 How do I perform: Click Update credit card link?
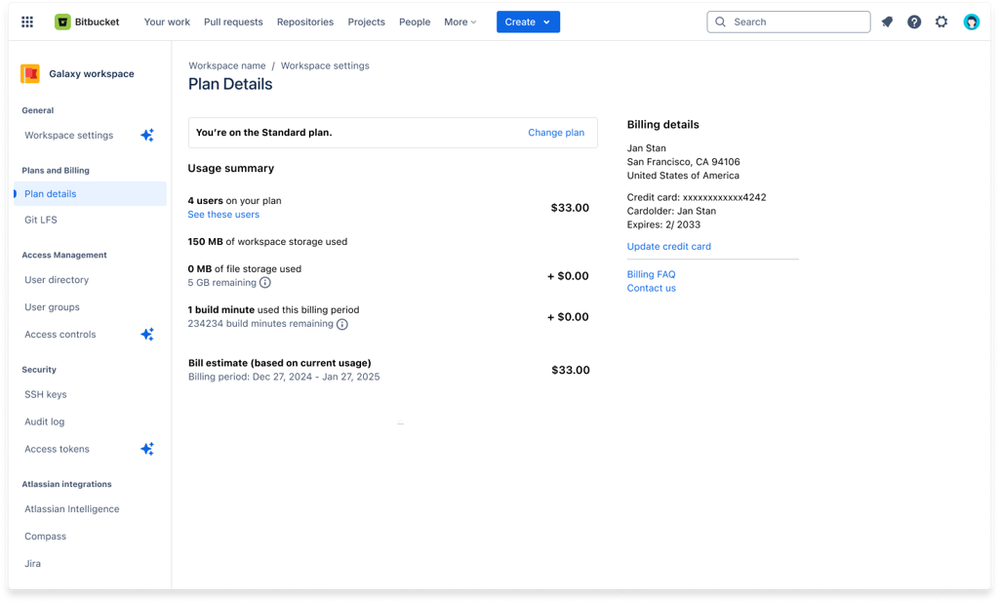[x=669, y=246]
